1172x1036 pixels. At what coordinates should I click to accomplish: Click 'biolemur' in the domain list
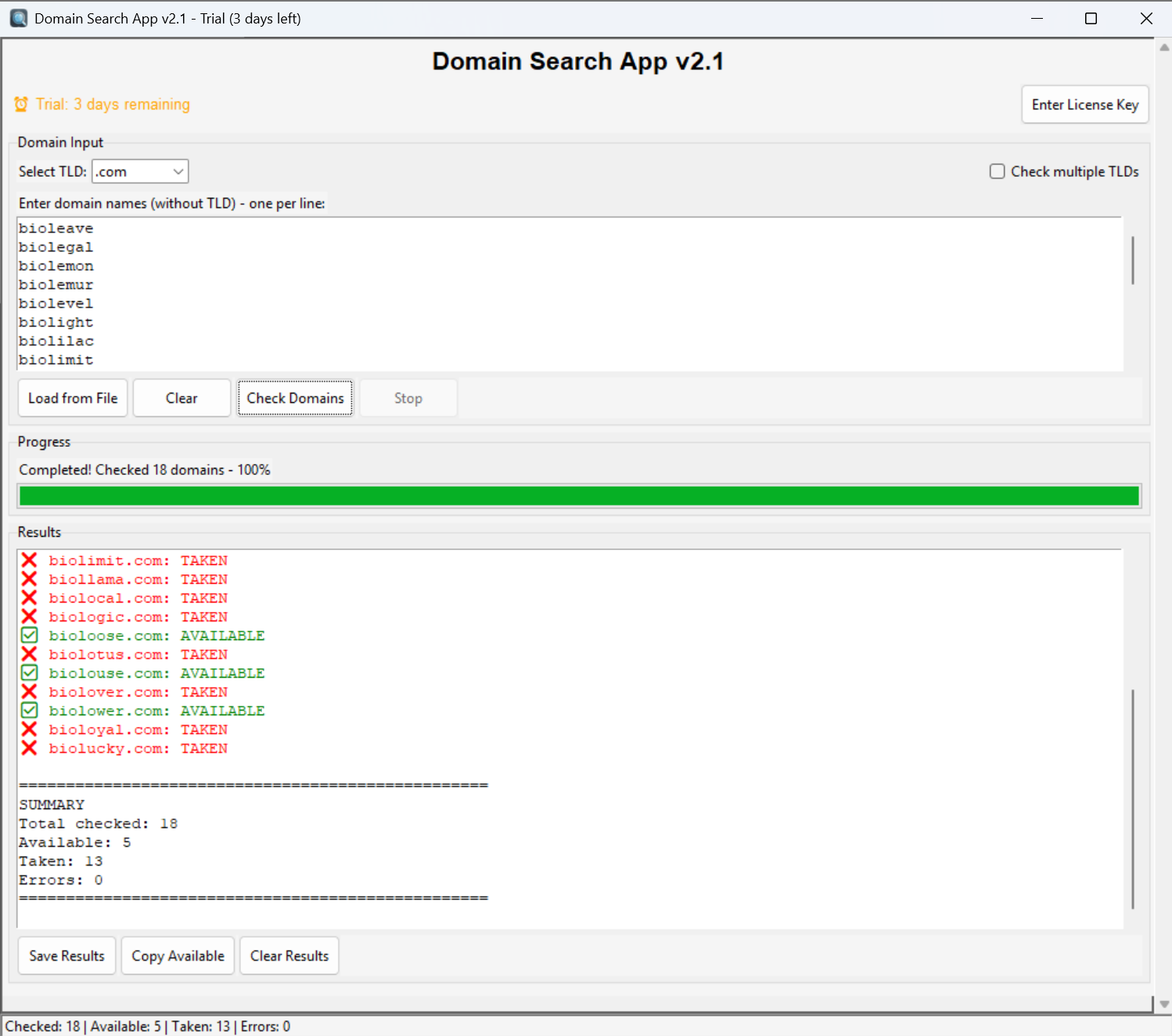(56, 285)
